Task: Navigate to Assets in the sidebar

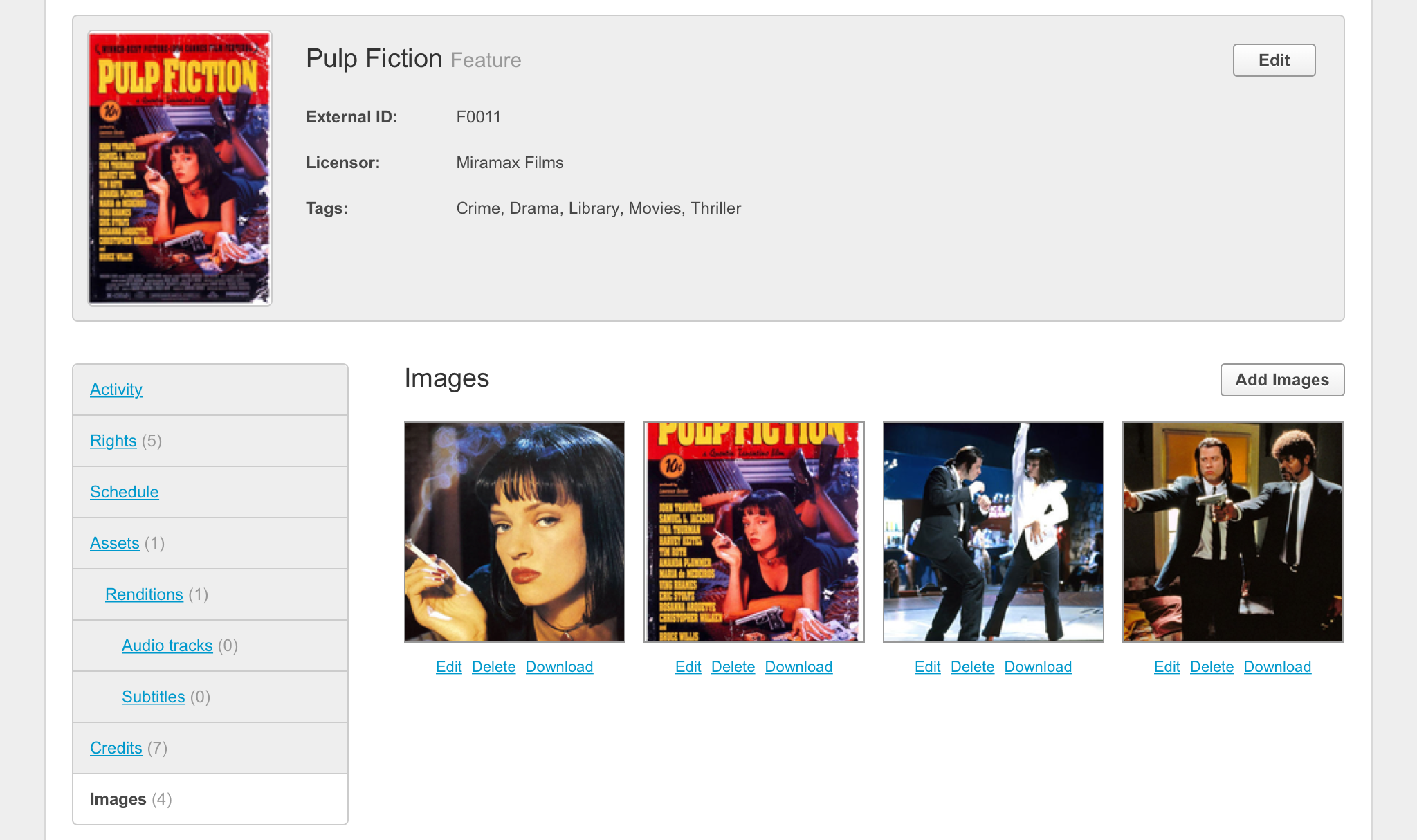Action: coord(114,543)
